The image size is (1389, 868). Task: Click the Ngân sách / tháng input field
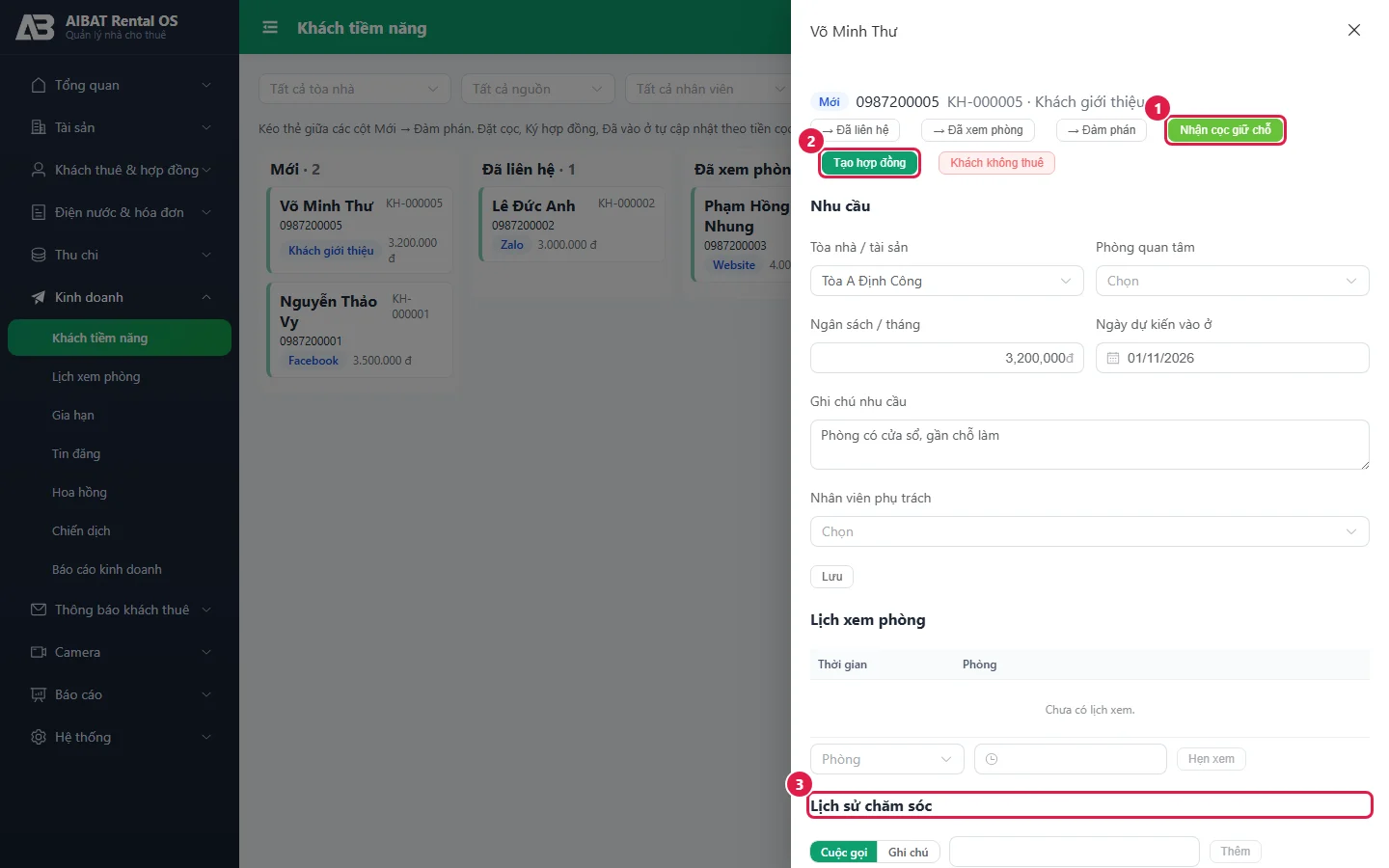[947, 358]
